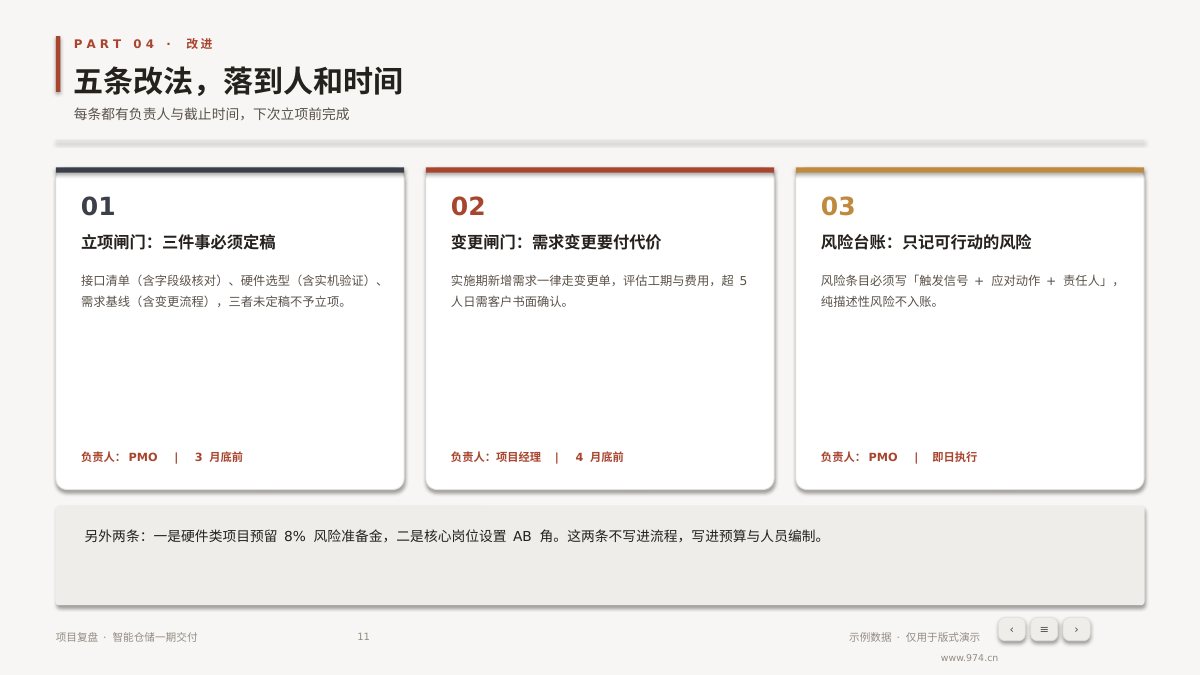Go to the previous slide arrow

pos(1011,629)
